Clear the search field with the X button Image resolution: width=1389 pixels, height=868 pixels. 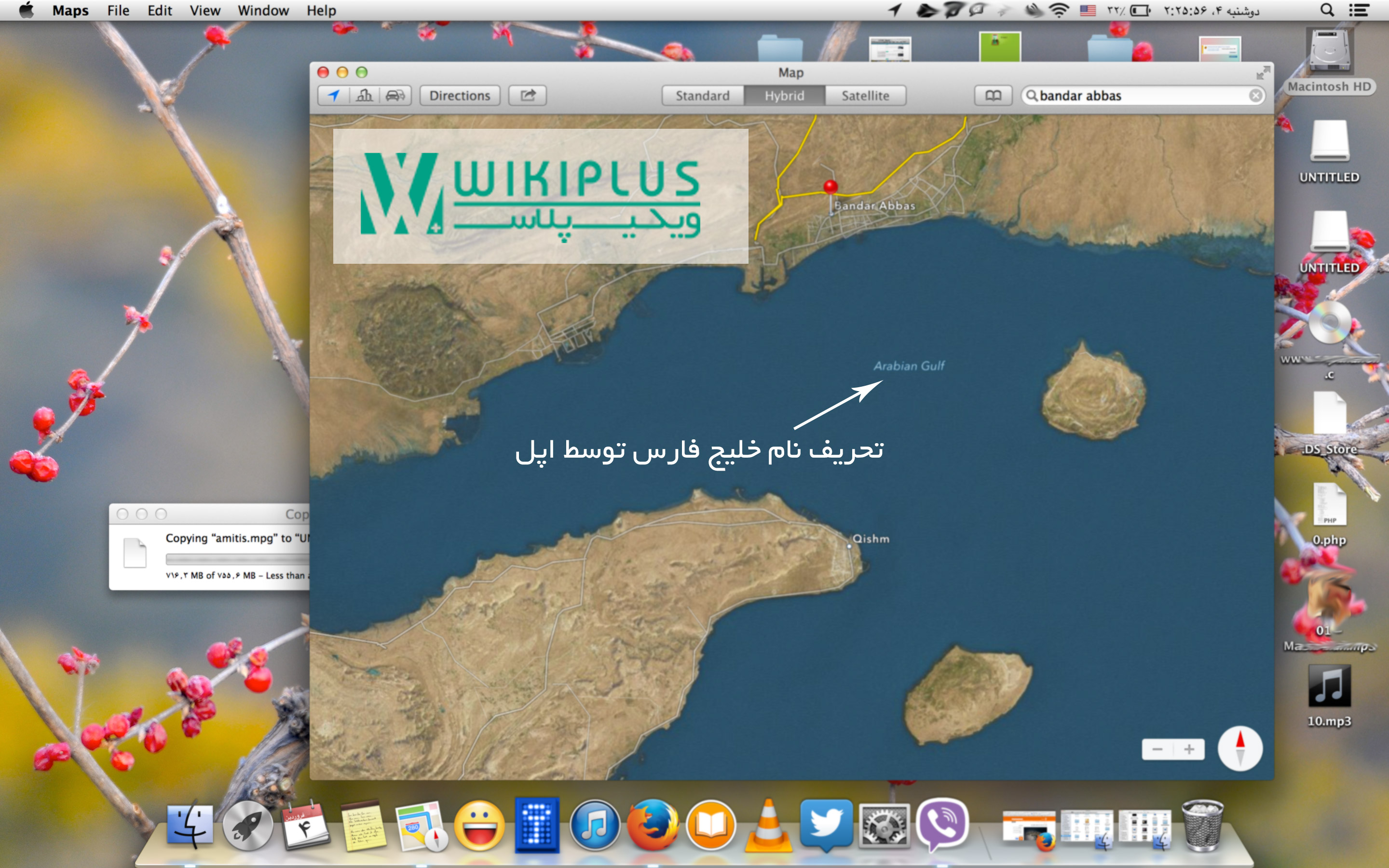pyautogui.click(x=1255, y=95)
